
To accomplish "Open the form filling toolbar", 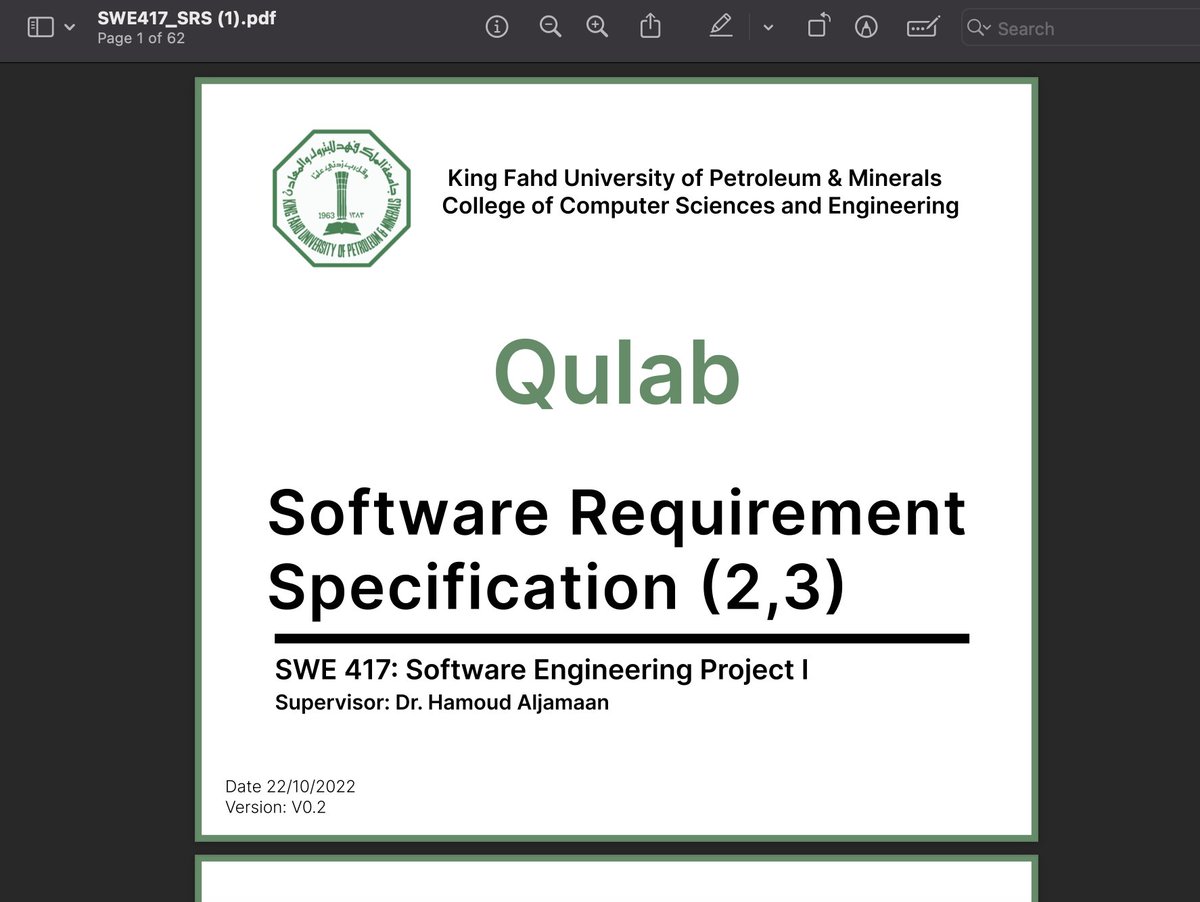I will point(922,28).
